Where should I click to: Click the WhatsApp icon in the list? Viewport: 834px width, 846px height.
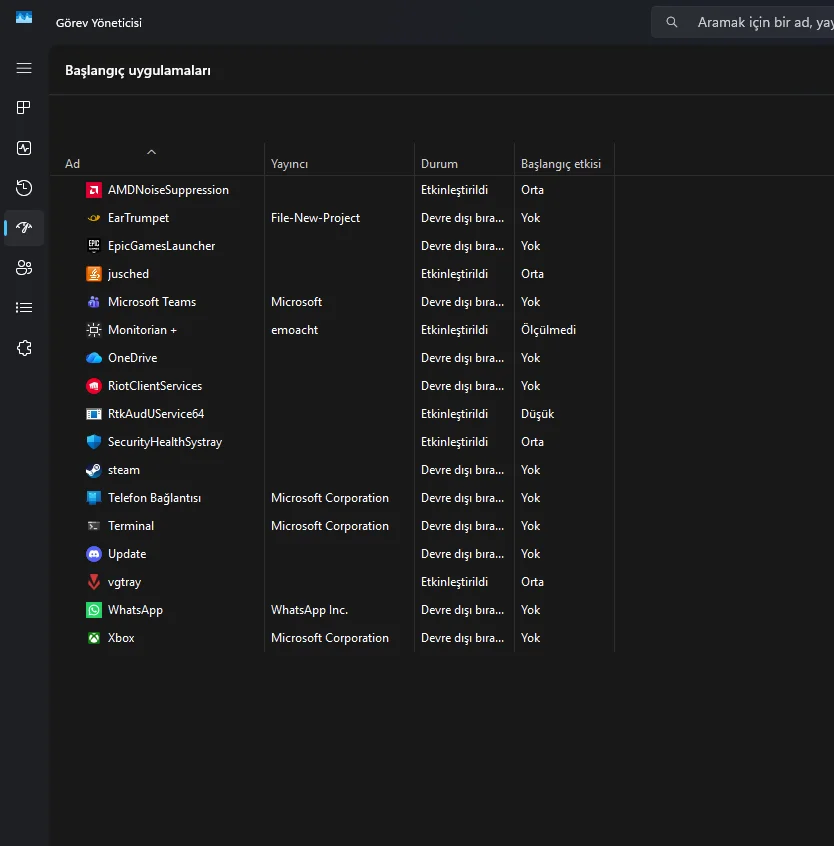point(94,610)
